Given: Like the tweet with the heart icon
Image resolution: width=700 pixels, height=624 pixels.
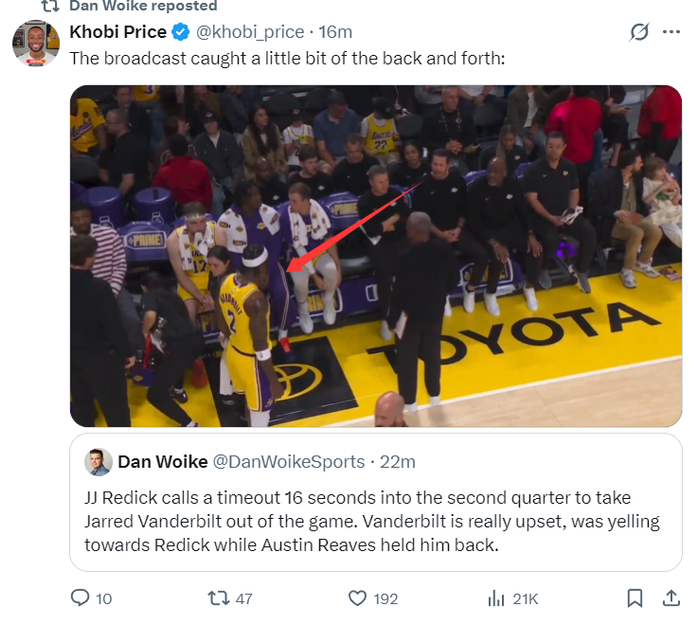Looking at the screenshot, I should point(357,598).
